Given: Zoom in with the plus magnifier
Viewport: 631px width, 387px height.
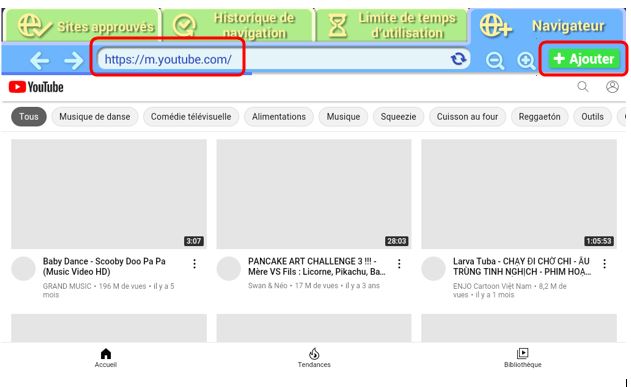Looking at the screenshot, I should click(x=526, y=61).
